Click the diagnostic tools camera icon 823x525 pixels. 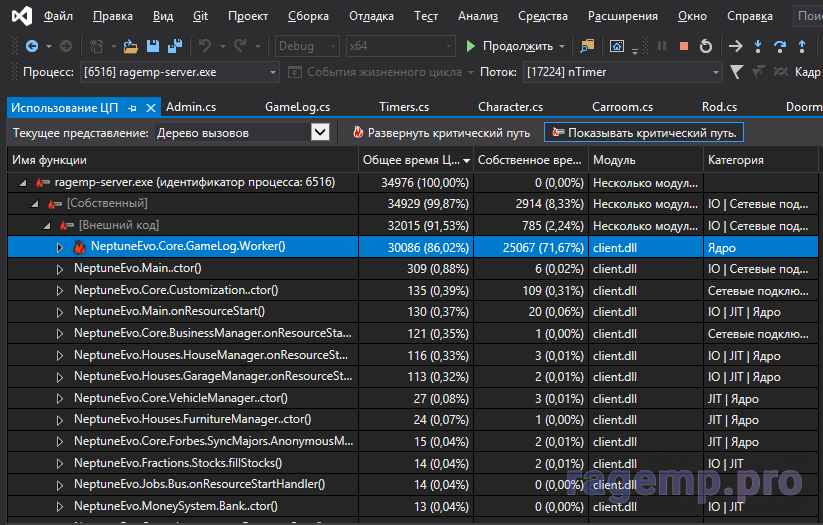(617, 46)
